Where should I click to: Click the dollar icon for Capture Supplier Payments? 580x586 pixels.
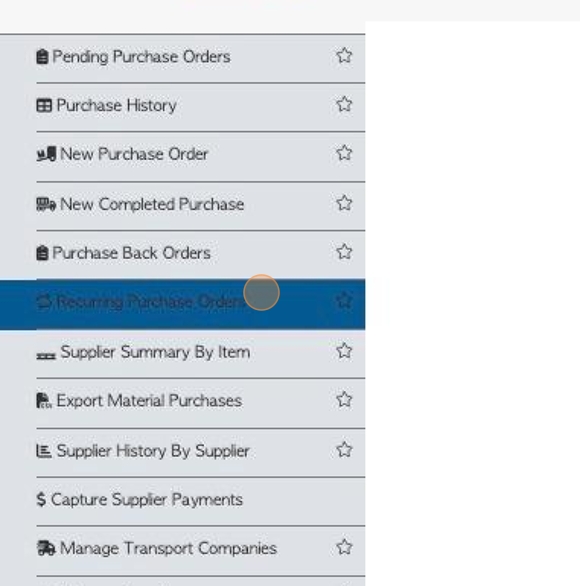coord(41,500)
